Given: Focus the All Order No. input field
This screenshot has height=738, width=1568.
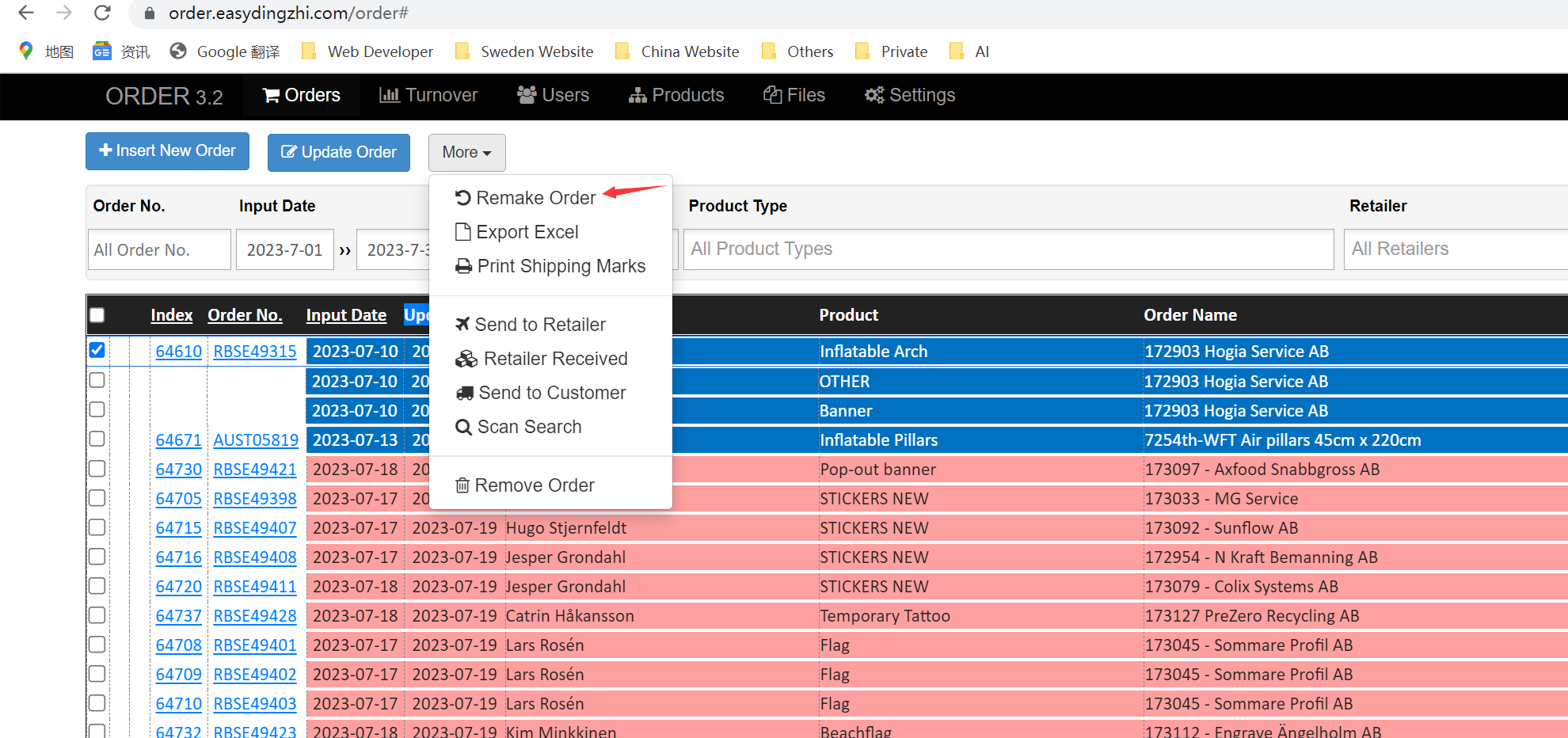Looking at the screenshot, I should (159, 250).
